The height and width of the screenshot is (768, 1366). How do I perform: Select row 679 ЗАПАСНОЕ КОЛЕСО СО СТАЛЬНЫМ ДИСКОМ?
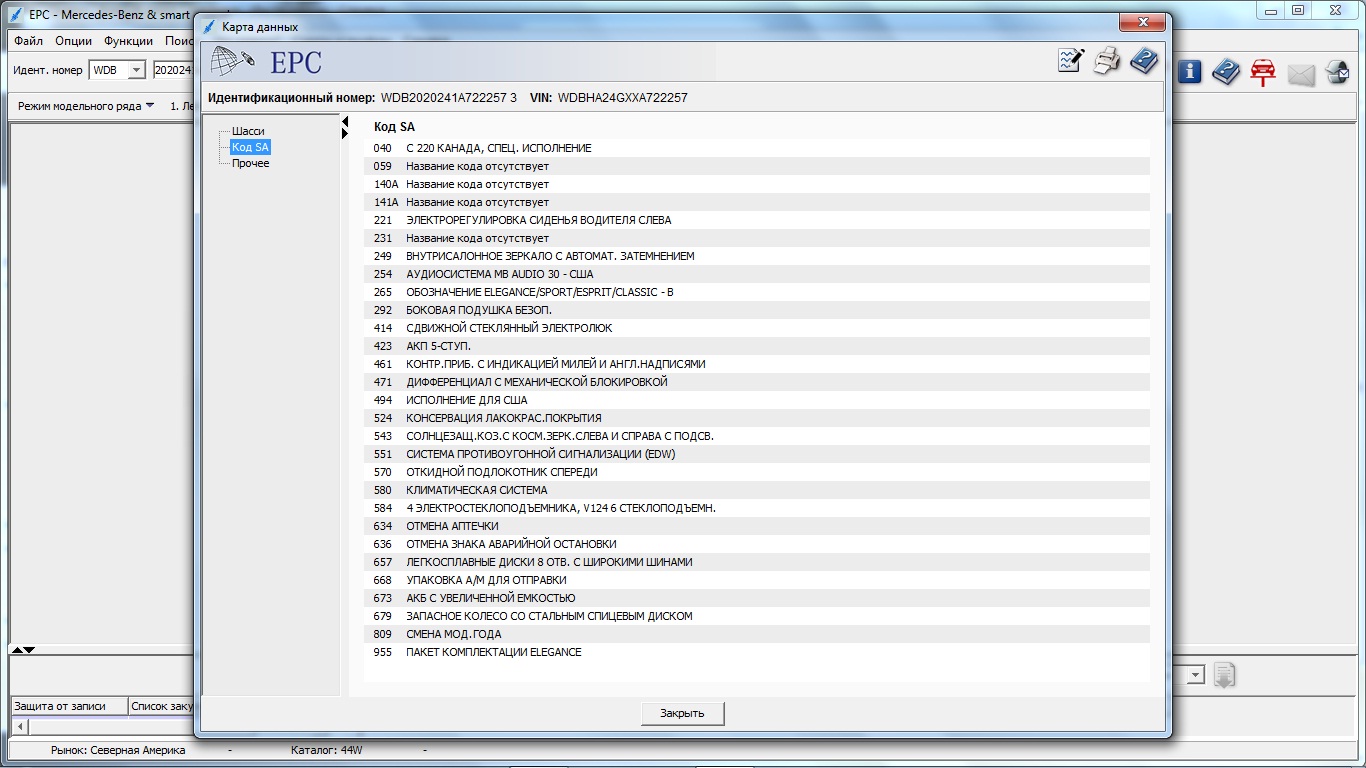[x=757, y=616]
